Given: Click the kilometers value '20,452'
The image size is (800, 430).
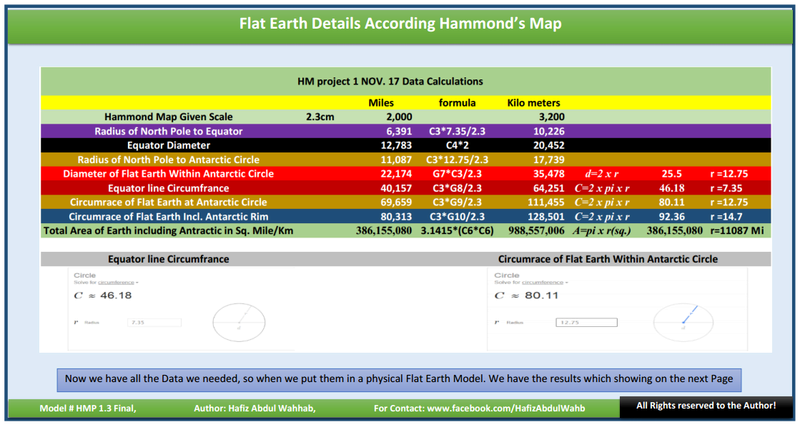Looking at the screenshot, I should (549, 145).
